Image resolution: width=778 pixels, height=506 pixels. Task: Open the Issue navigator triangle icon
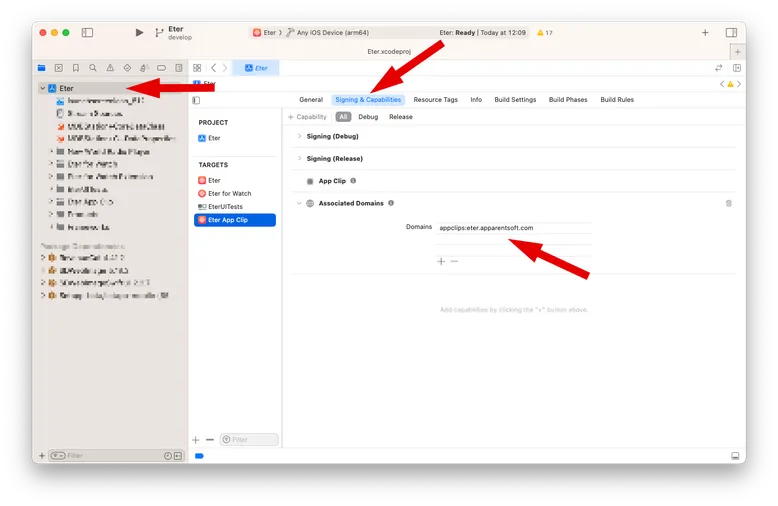pos(110,68)
